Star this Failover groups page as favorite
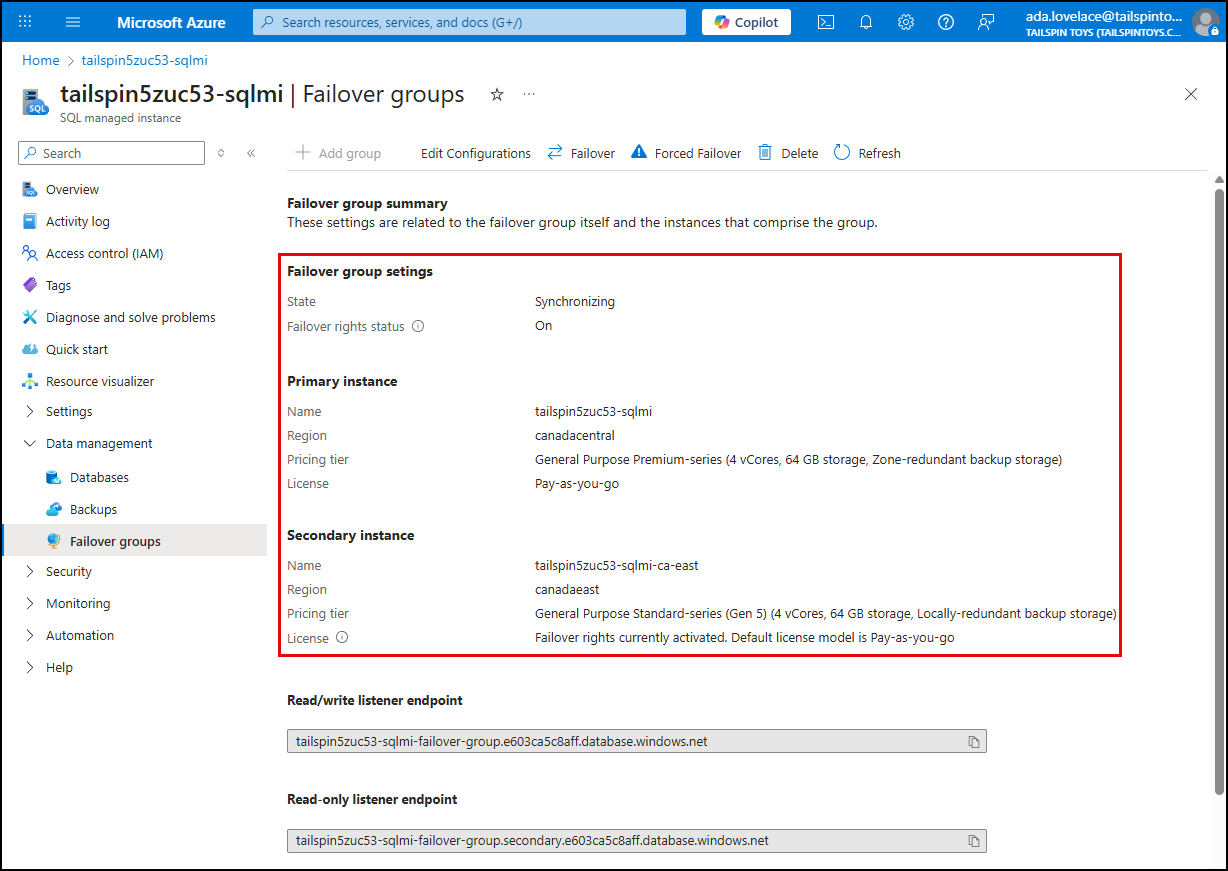 click(497, 94)
